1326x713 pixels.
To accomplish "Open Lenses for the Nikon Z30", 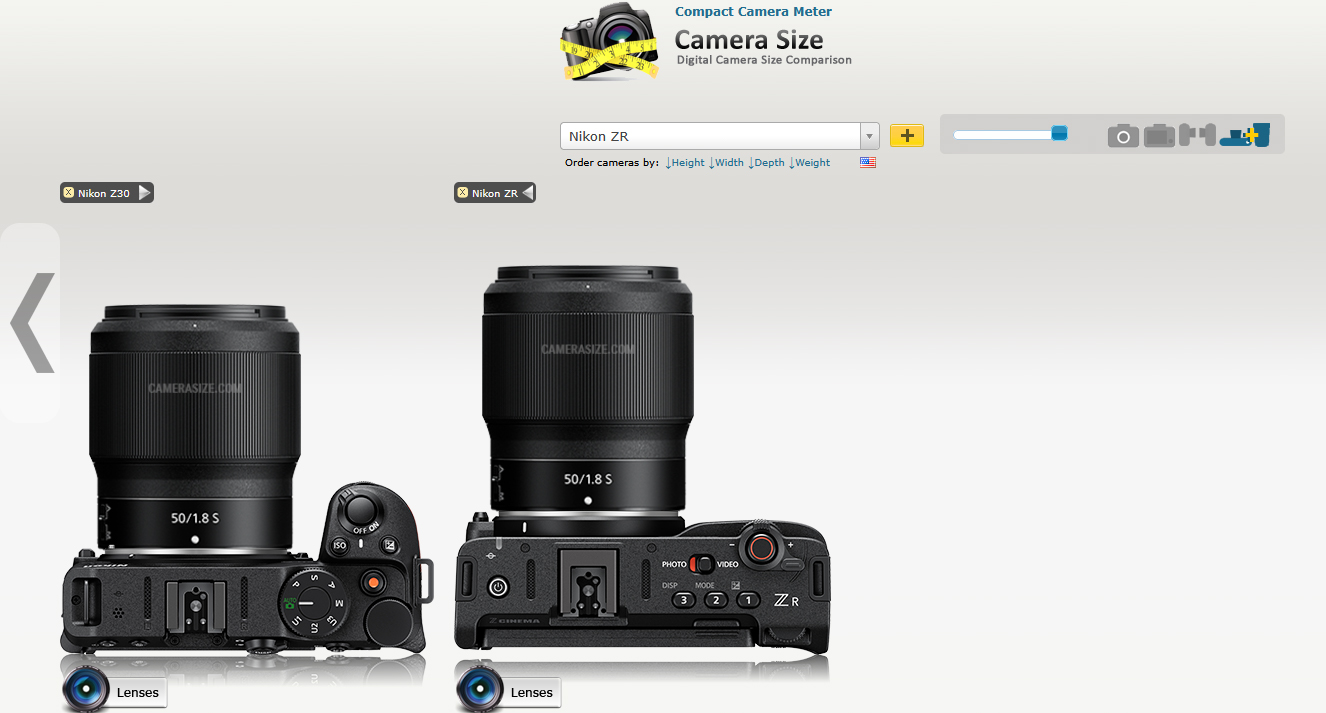I will tap(114, 691).
